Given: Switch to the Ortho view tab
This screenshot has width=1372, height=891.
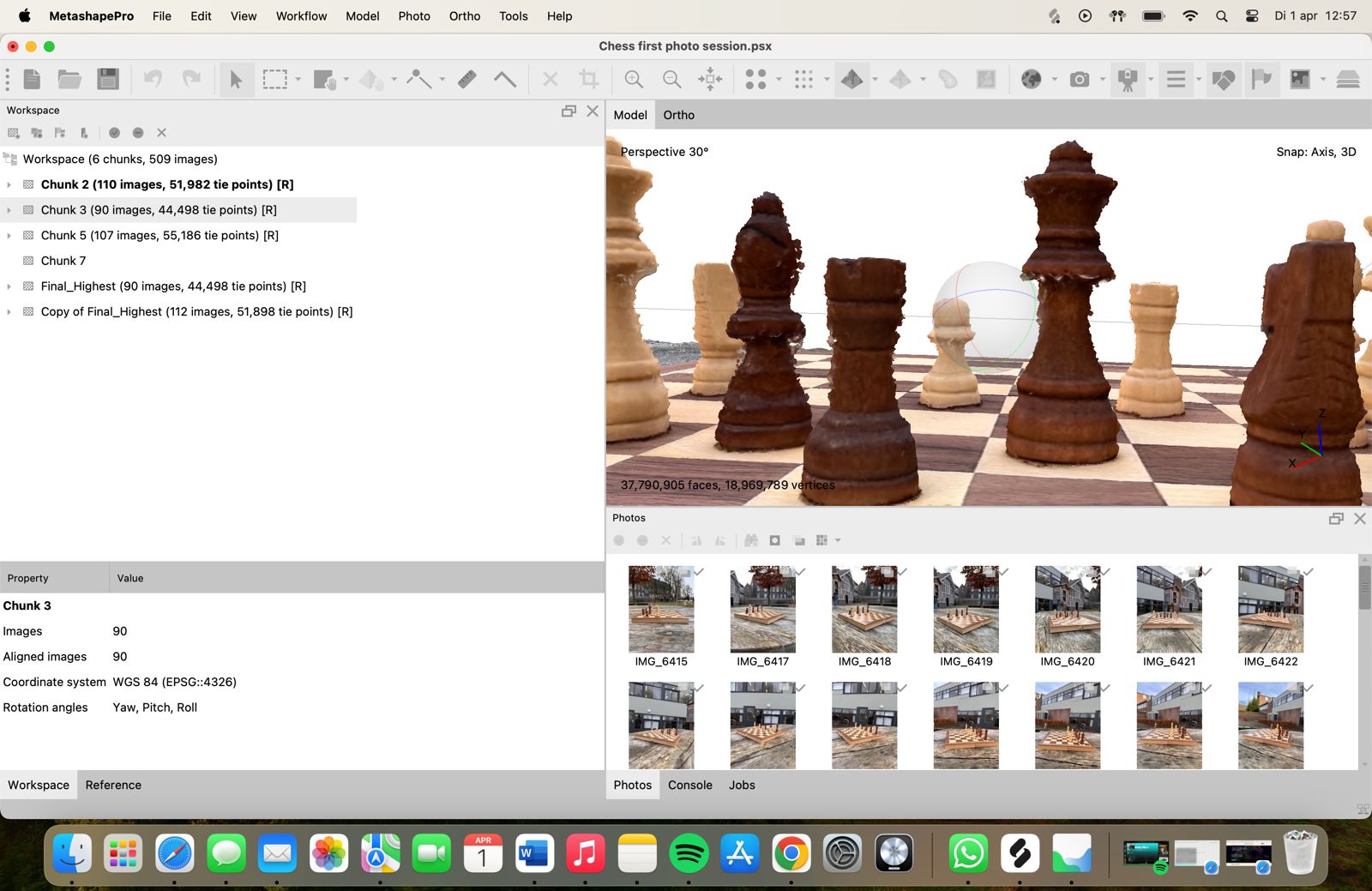Looking at the screenshot, I should (678, 115).
